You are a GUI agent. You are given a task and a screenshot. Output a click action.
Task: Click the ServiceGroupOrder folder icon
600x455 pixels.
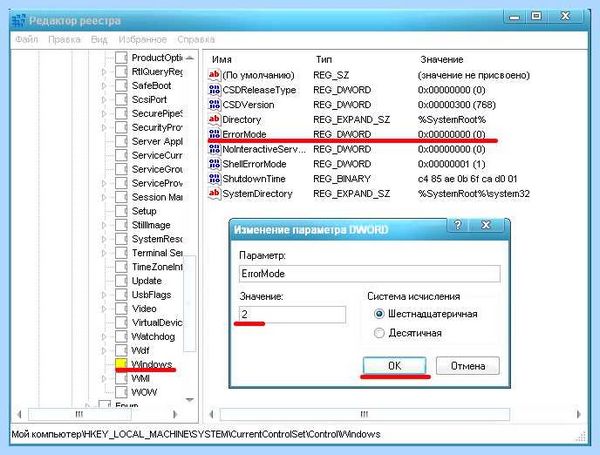click(121, 169)
